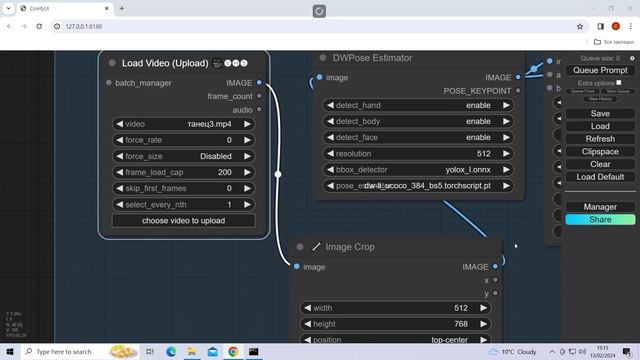
Task: Open the browser side panel icon
Action: click(x=600, y=27)
